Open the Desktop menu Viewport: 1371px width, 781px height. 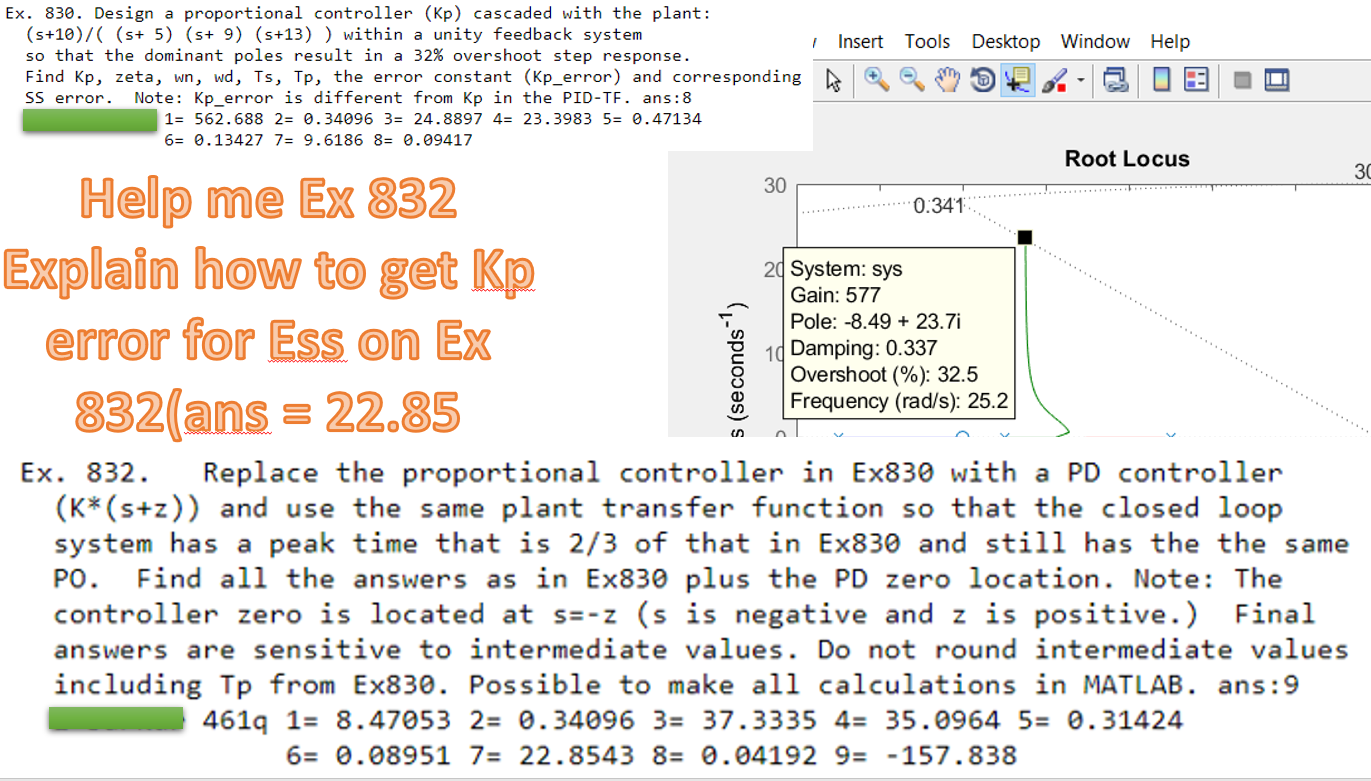[1004, 41]
